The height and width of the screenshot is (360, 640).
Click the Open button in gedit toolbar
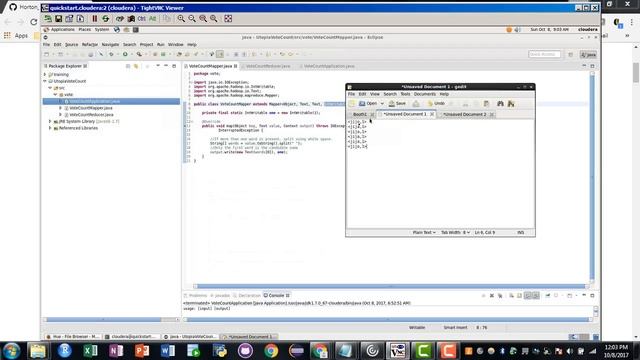click(368, 104)
